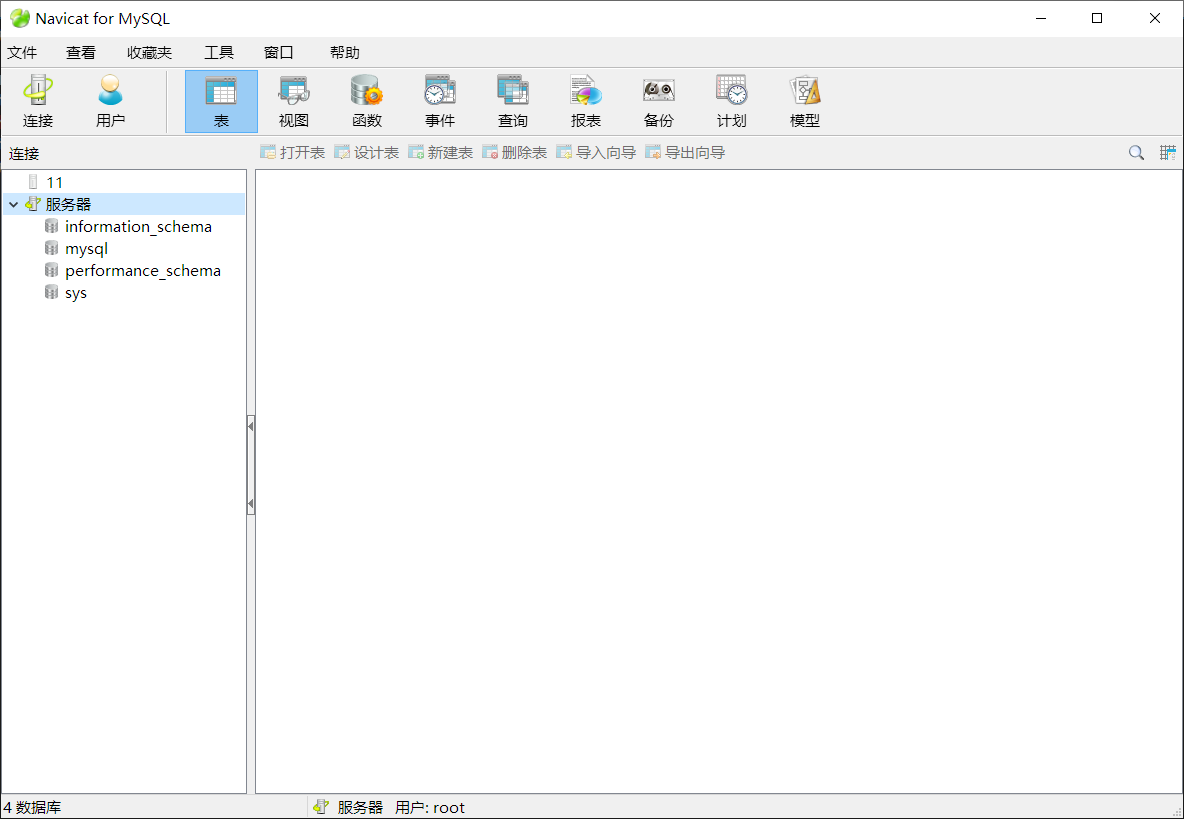Open the 收藏夹 menu

150,52
